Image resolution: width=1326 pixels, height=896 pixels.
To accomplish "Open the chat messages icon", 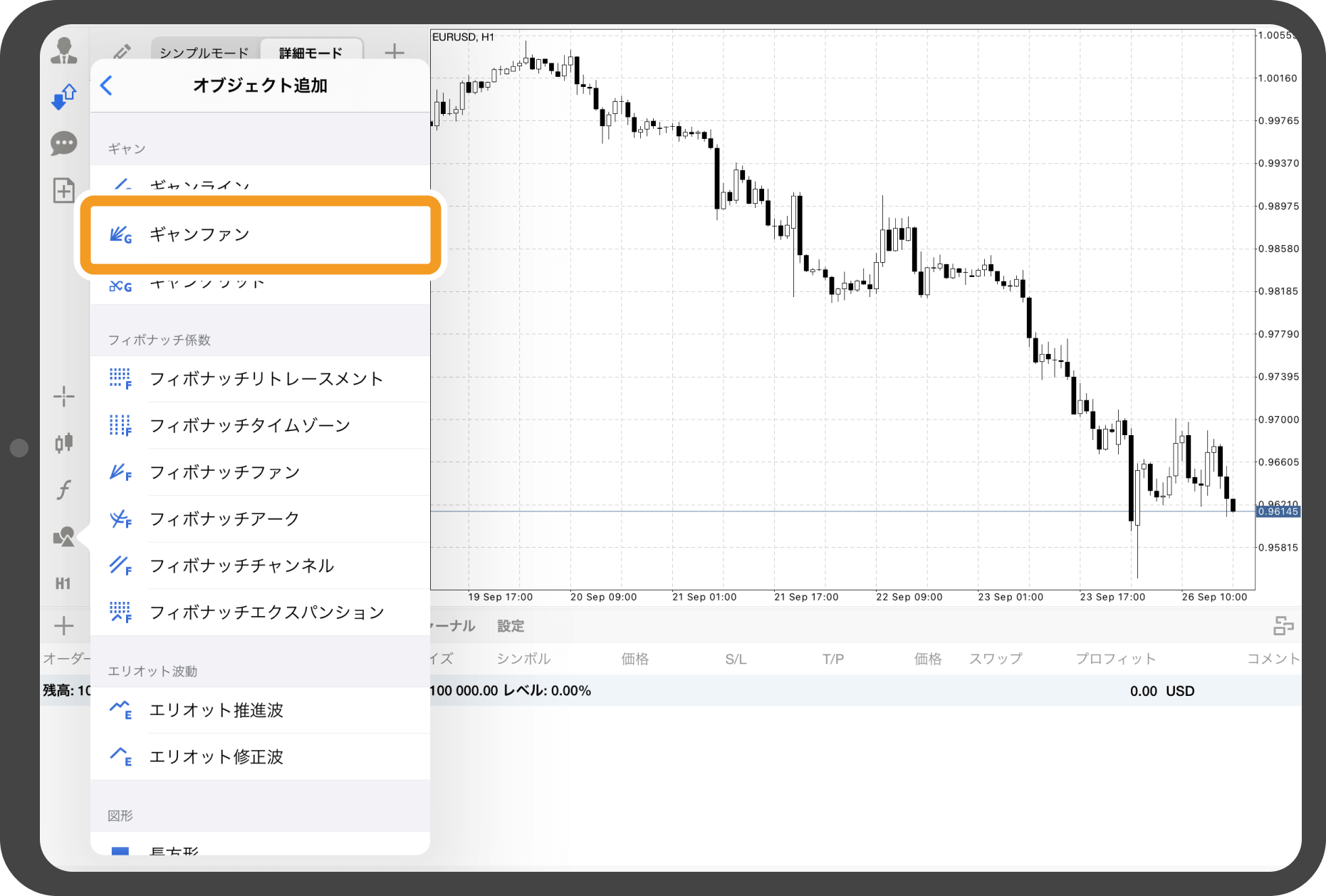I will [x=64, y=144].
